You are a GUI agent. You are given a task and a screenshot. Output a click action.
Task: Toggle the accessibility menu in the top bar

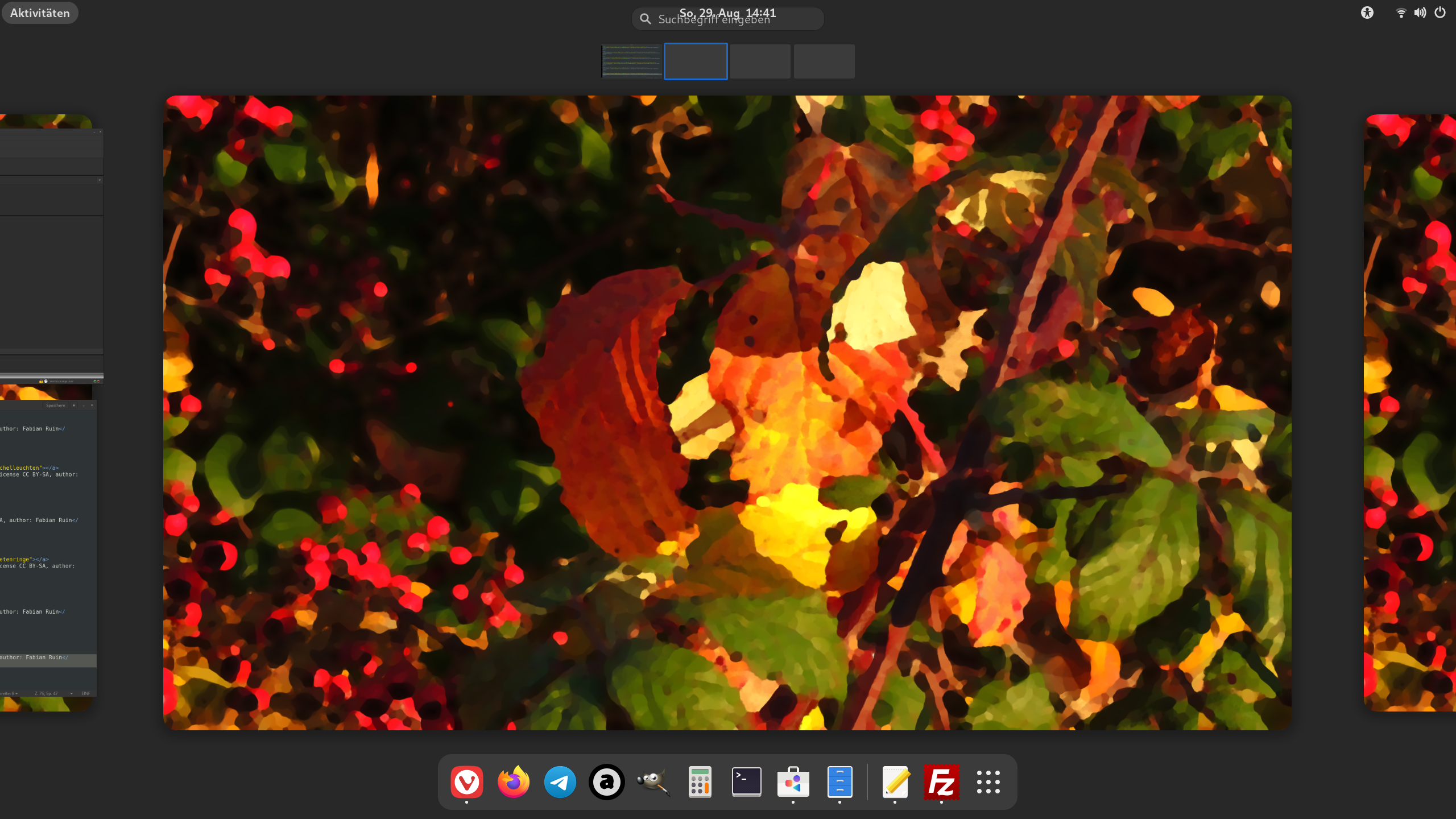[x=1367, y=13]
